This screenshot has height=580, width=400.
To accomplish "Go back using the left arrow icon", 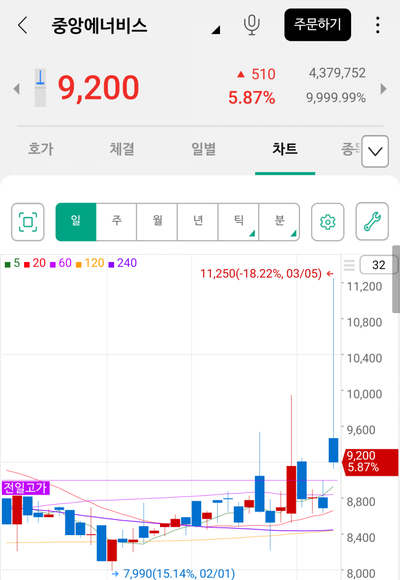I will (23, 25).
